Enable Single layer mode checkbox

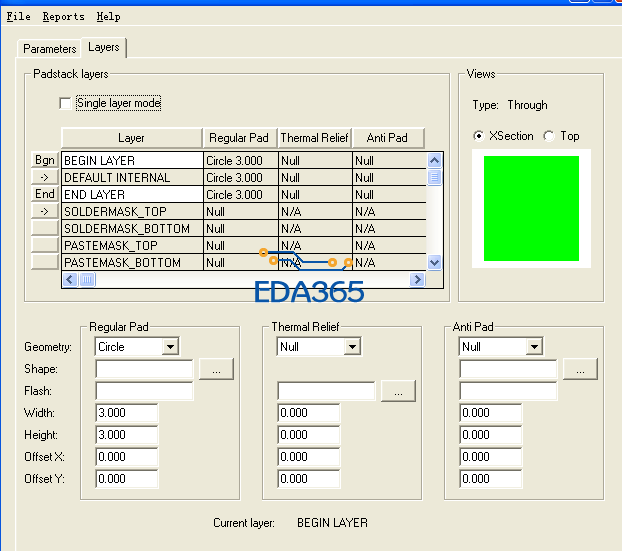coord(66,104)
